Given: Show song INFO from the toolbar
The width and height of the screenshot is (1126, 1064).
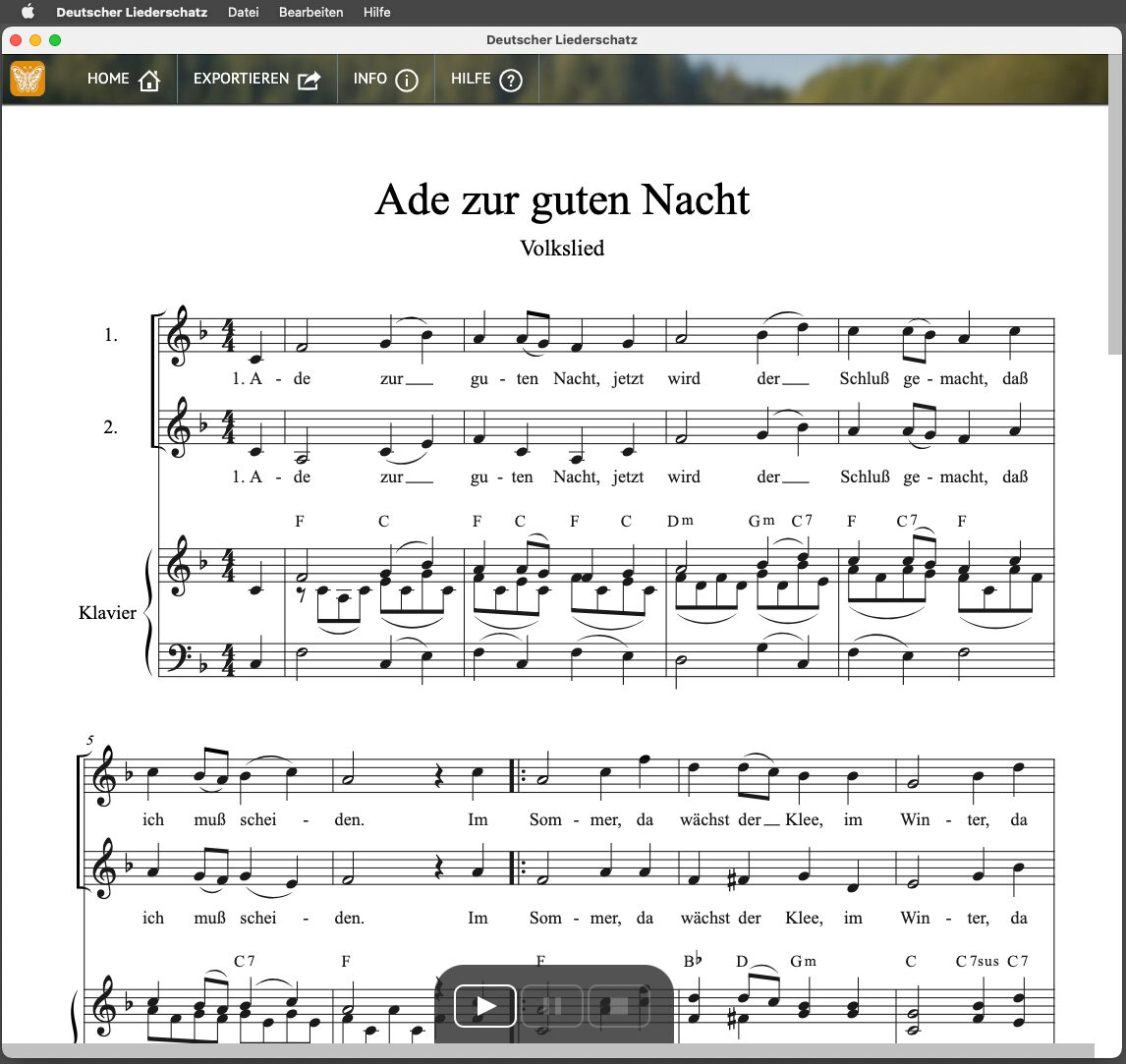Looking at the screenshot, I should pos(385,79).
